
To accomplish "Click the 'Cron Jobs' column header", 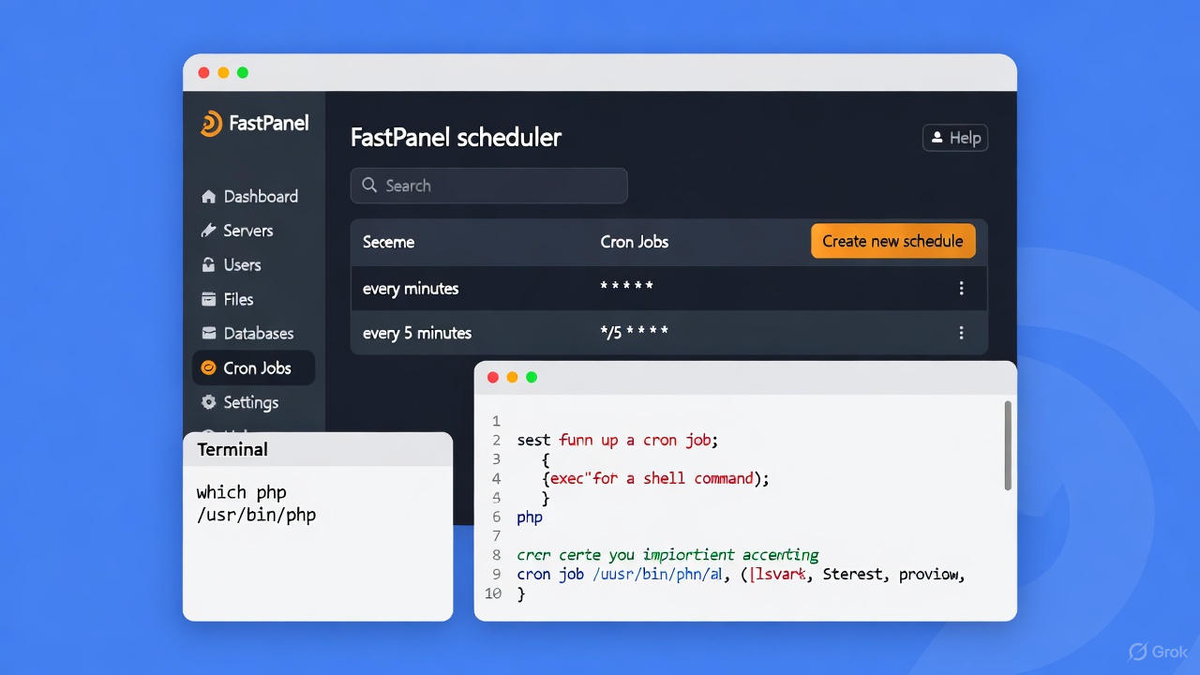I will click(634, 242).
